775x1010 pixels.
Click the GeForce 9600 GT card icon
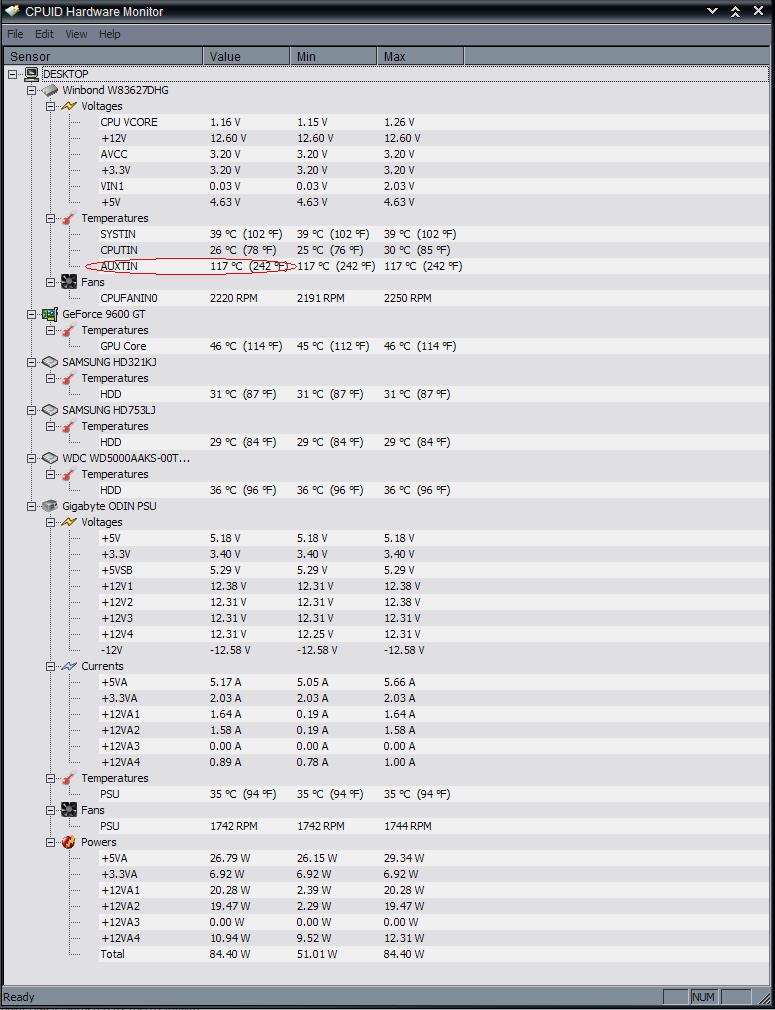pos(50,314)
